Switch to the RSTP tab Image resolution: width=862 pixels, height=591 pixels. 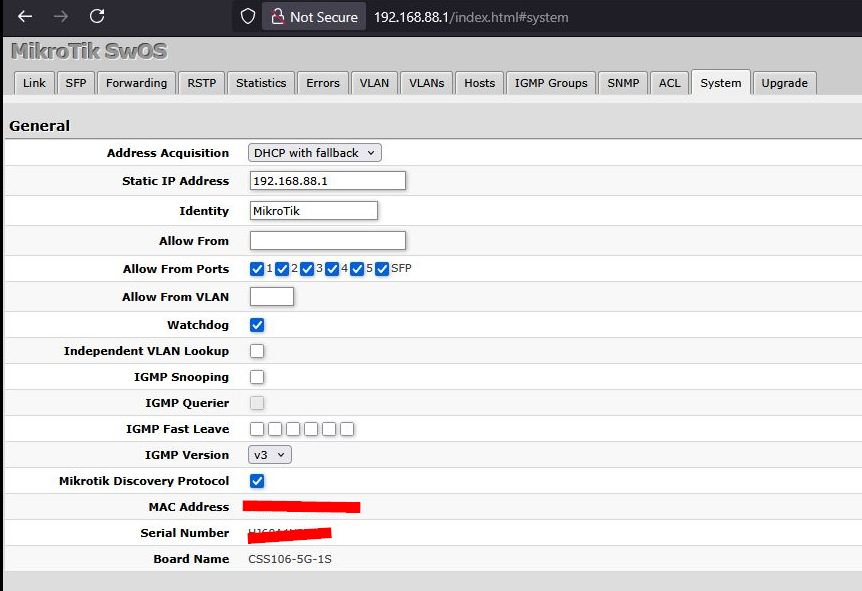202,83
